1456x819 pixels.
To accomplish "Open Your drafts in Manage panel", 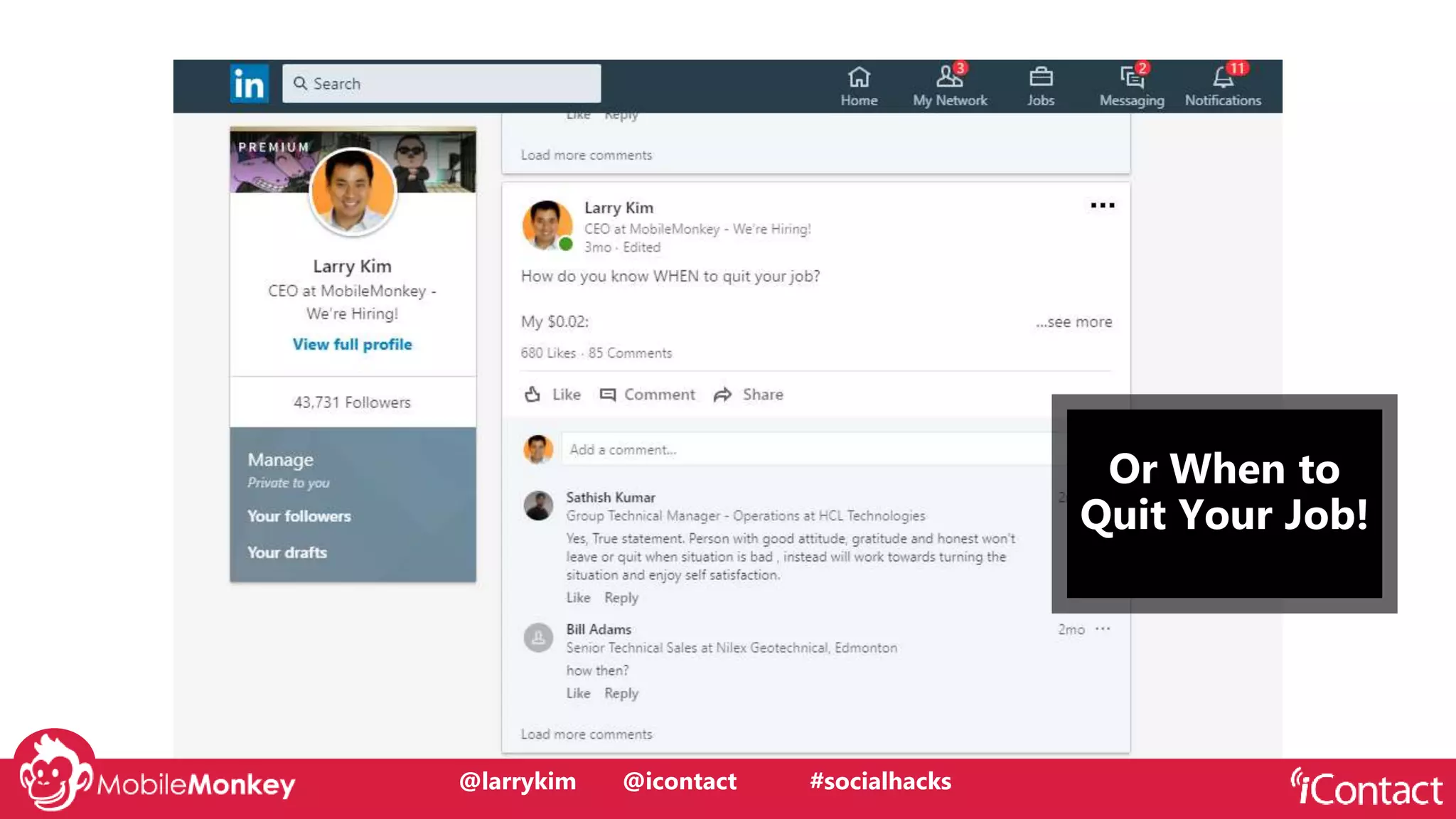I will click(x=287, y=552).
